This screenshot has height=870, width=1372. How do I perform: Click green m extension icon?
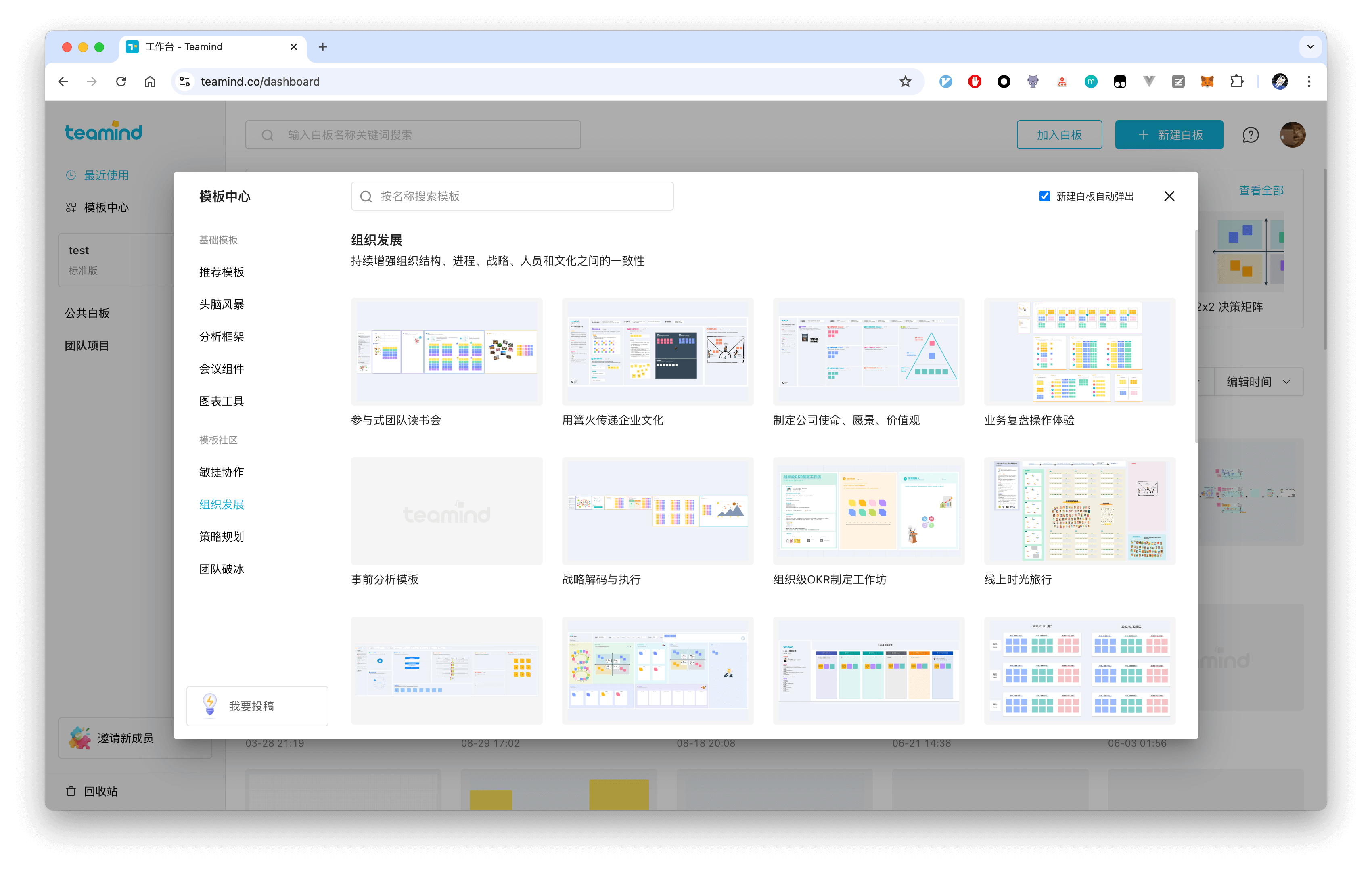pos(1090,82)
